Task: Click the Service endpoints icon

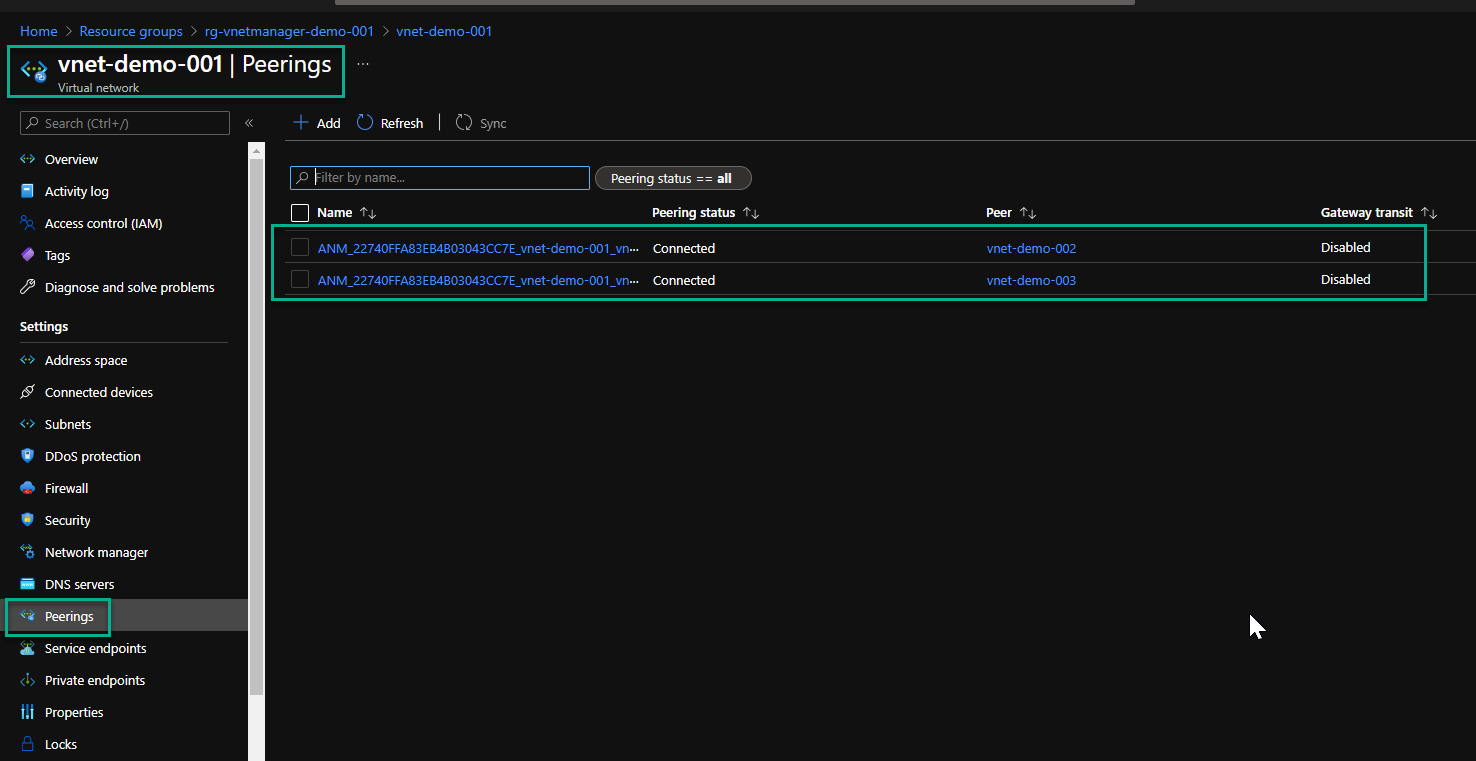Action: coord(28,648)
